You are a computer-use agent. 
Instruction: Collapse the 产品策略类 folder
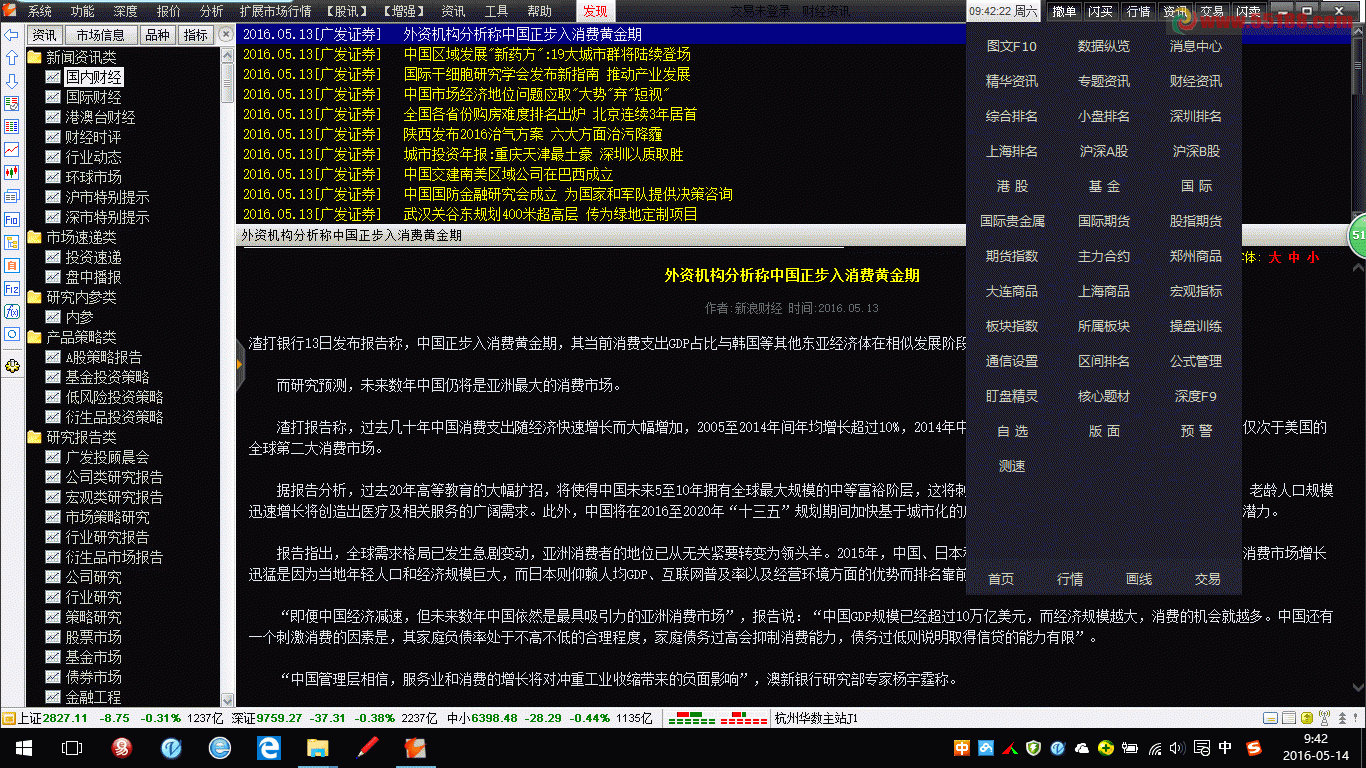click(34, 337)
